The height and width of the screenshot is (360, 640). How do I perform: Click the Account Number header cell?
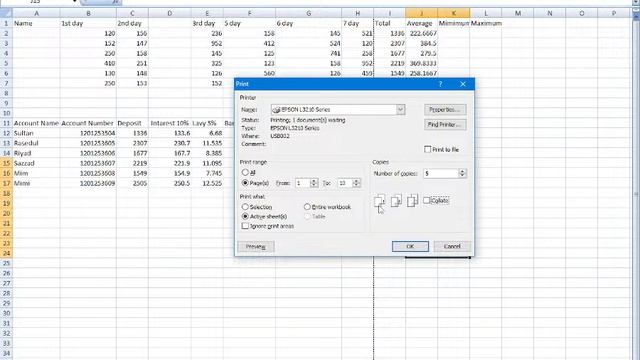click(88, 123)
